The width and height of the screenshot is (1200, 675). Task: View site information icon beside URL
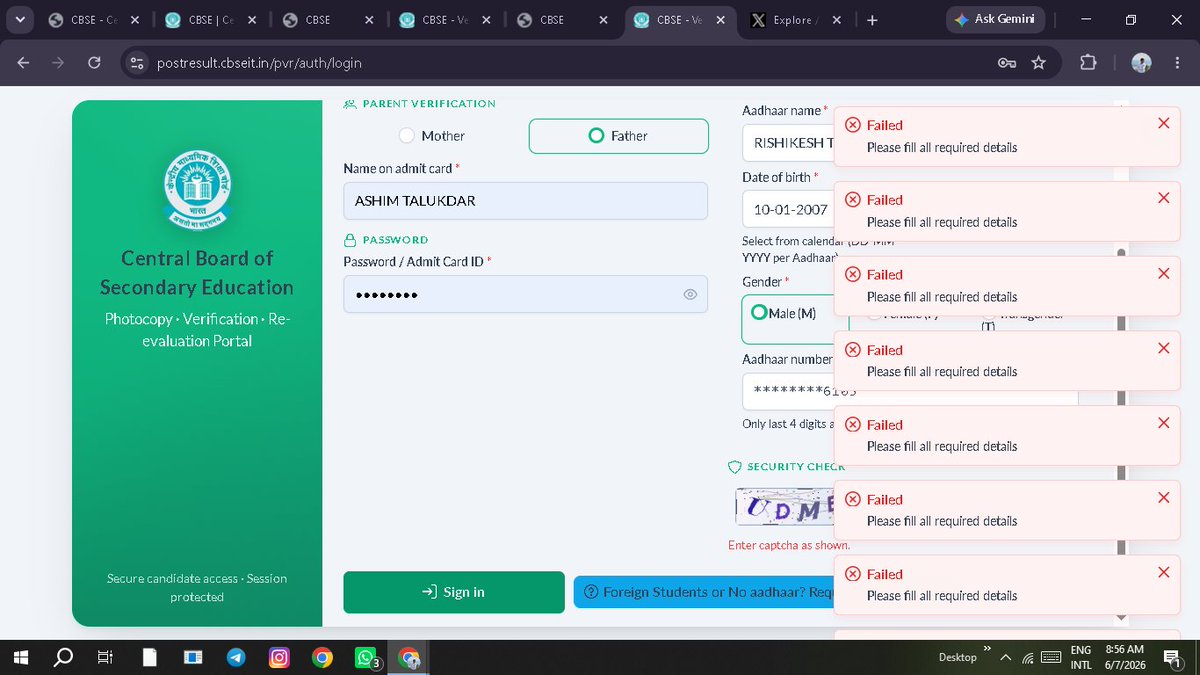point(138,62)
